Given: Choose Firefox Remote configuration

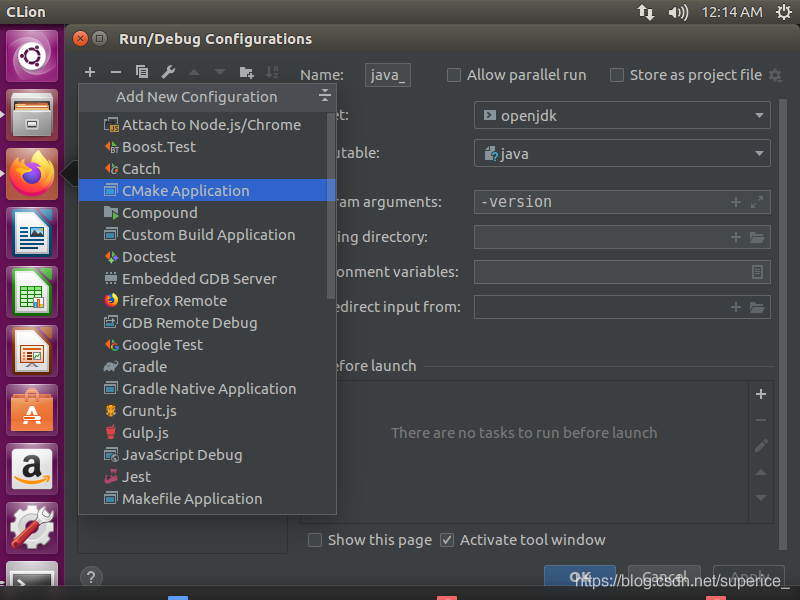Looking at the screenshot, I should click(207, 301).
